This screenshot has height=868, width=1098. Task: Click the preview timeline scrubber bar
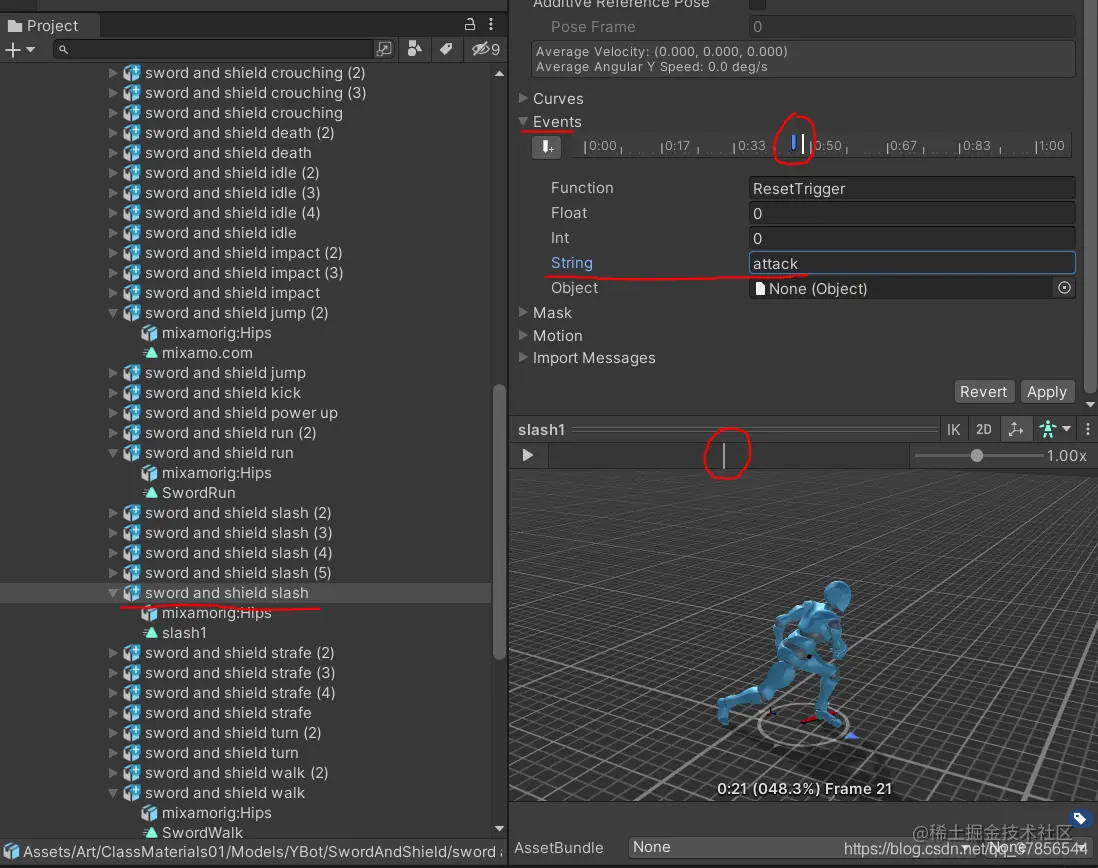click(x=728, y=456)
